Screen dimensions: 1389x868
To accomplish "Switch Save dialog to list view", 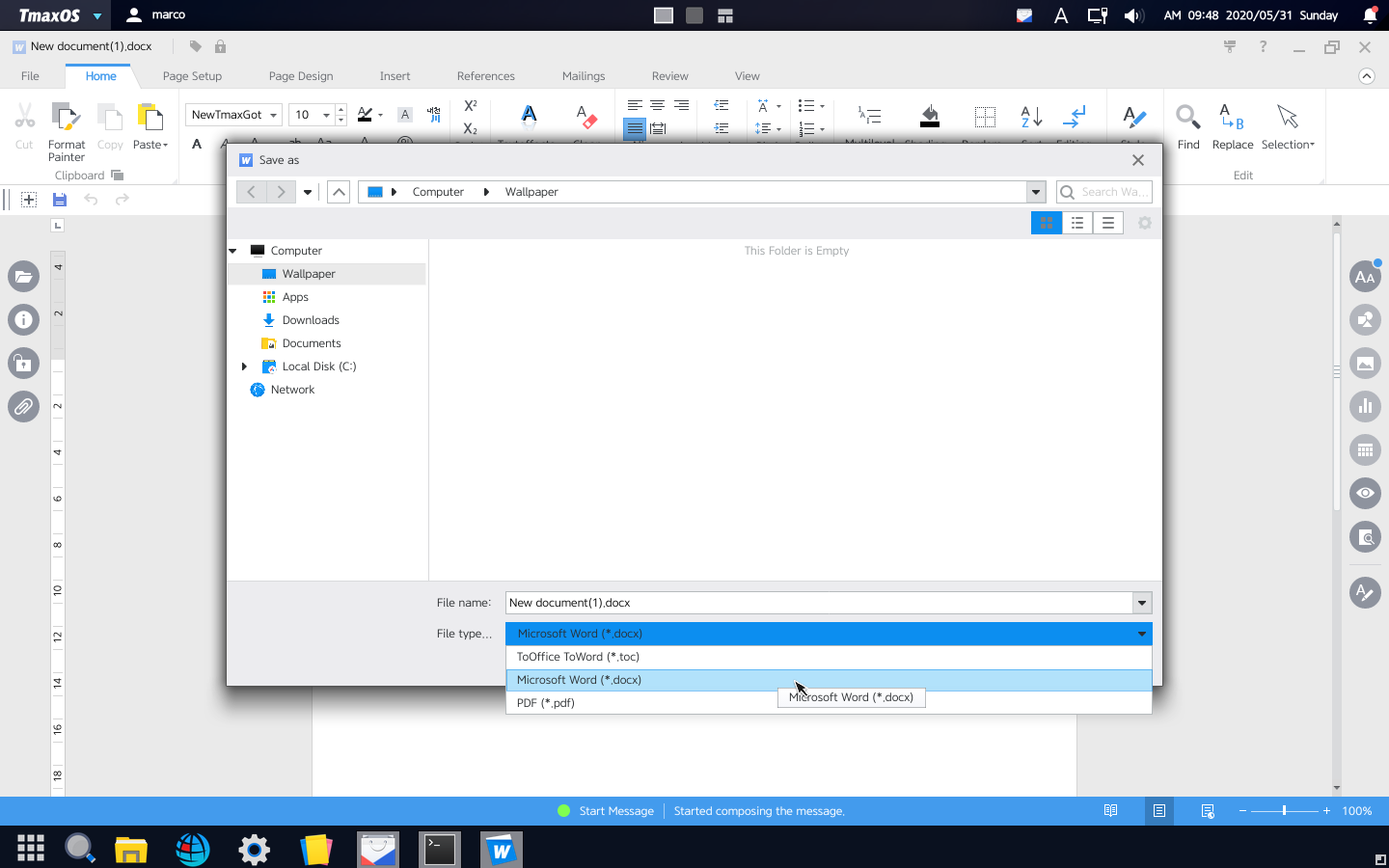I will coord(1076,222).
